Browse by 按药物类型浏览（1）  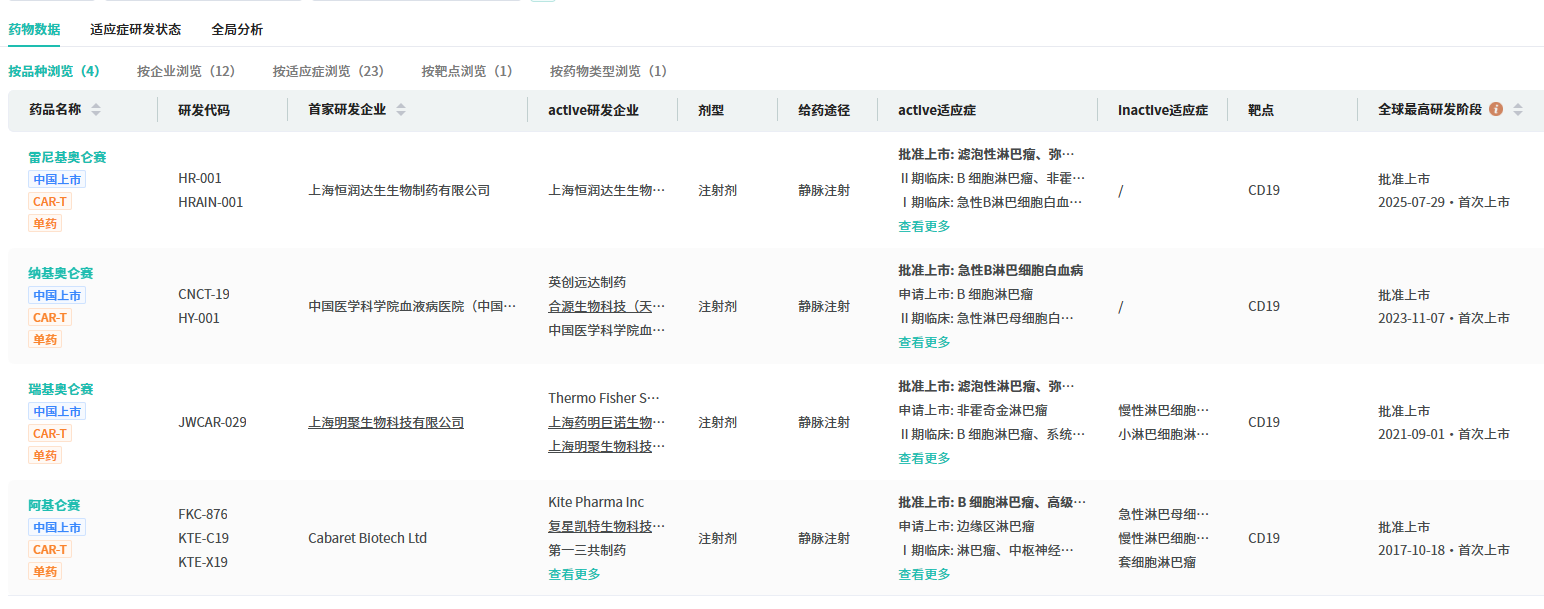608,71
